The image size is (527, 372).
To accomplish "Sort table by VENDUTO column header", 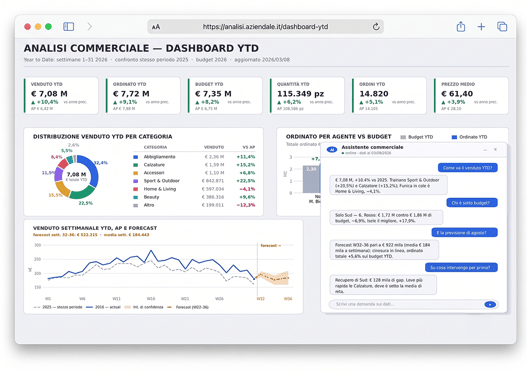I will coord(214,147).
